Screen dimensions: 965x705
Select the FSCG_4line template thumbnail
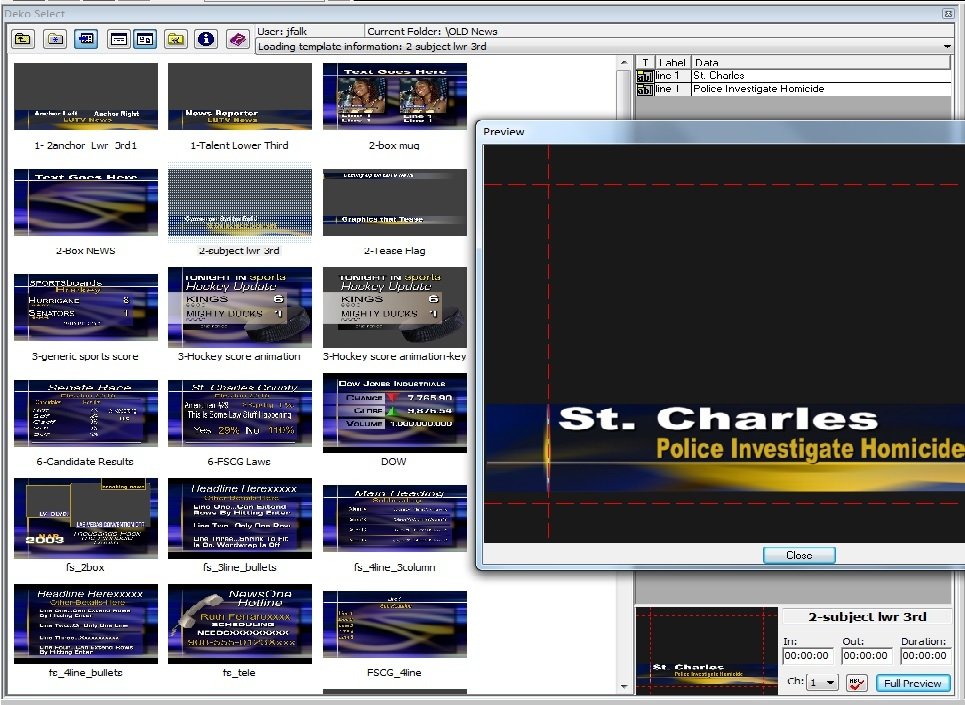[x=394, y=624]
